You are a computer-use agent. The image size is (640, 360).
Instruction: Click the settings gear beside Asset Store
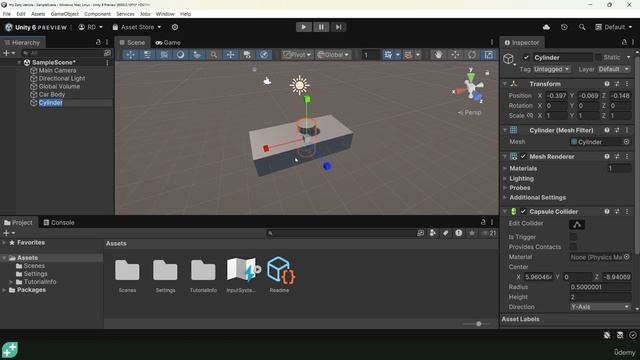pos(175,27)
